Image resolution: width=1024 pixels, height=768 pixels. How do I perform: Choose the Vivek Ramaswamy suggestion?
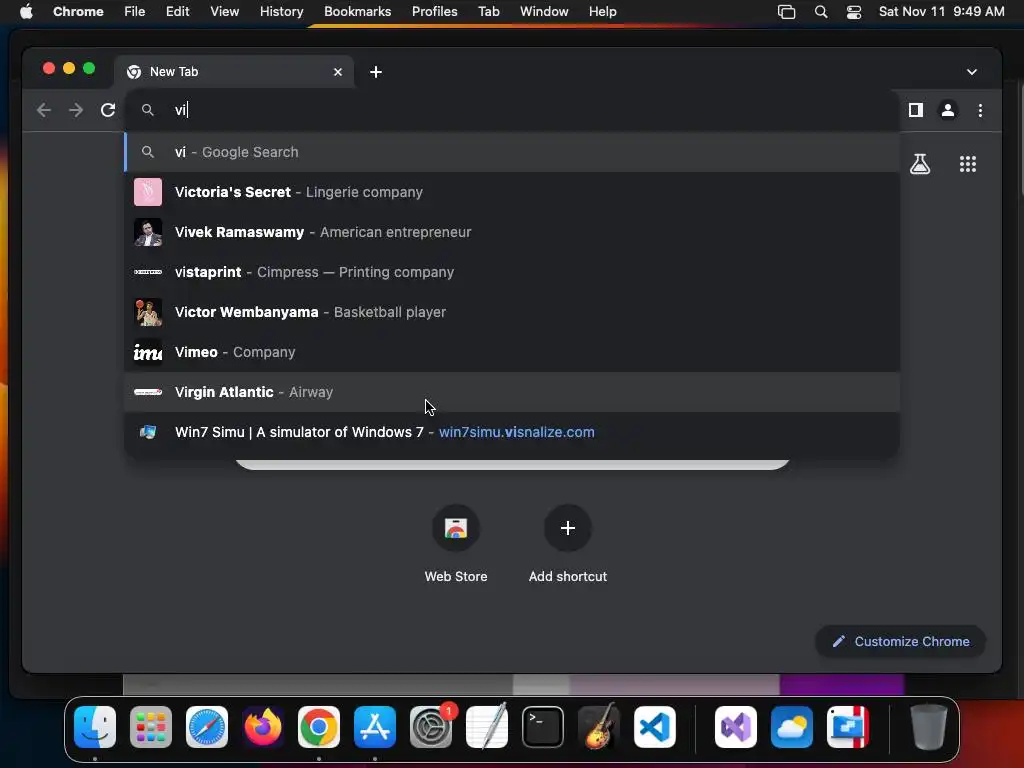click(513, 232)
